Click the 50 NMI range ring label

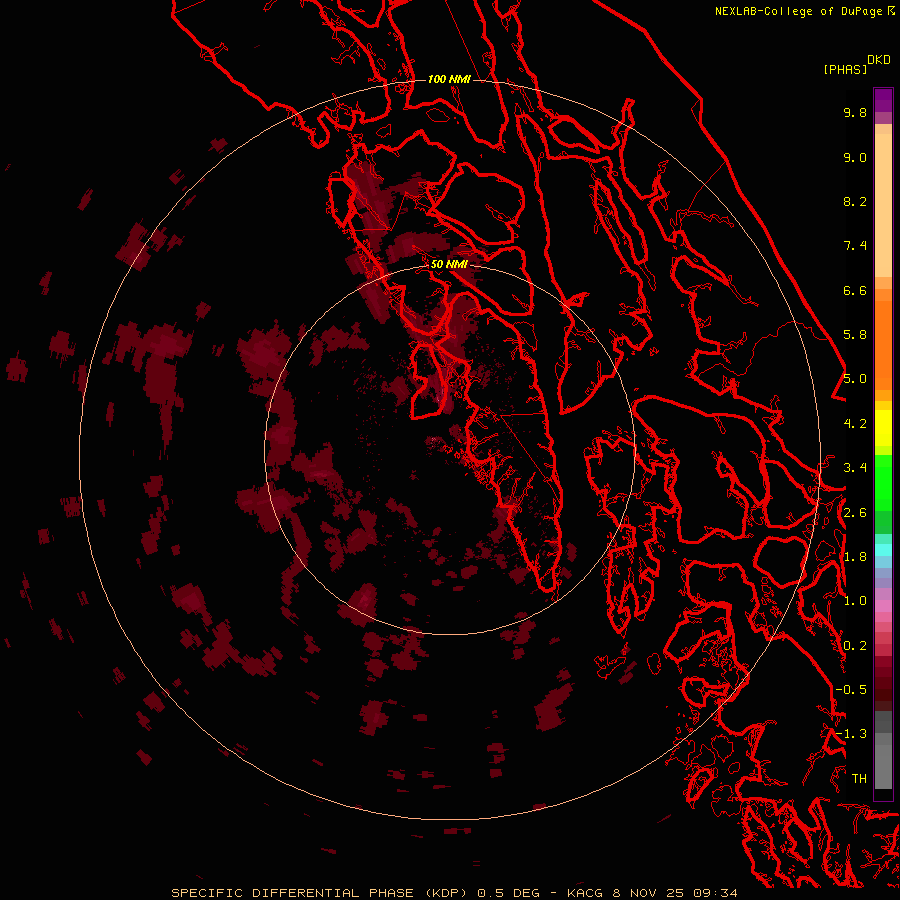449,264
